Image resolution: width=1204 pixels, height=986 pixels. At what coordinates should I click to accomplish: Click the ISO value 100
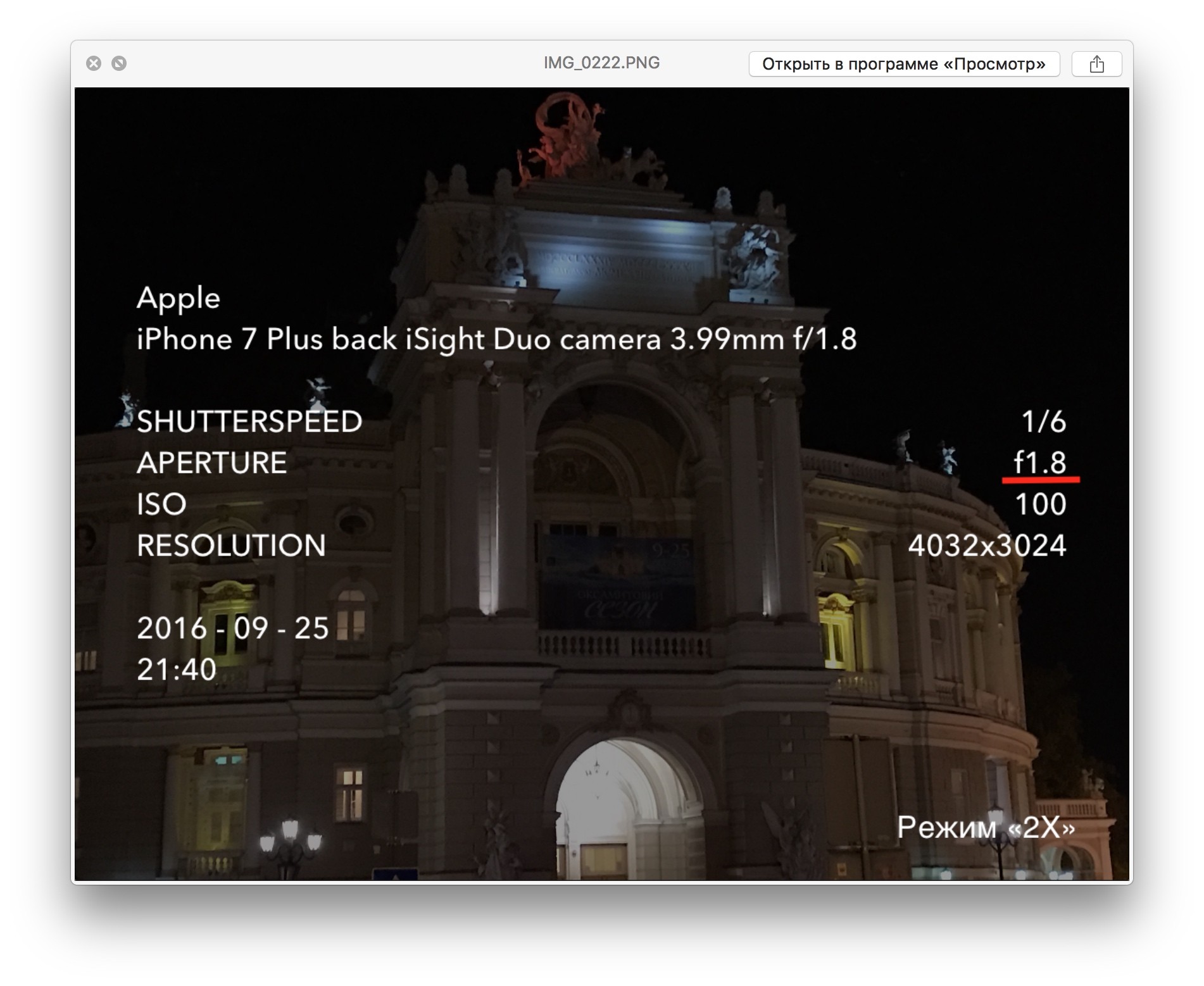[x=1040, y=504]
